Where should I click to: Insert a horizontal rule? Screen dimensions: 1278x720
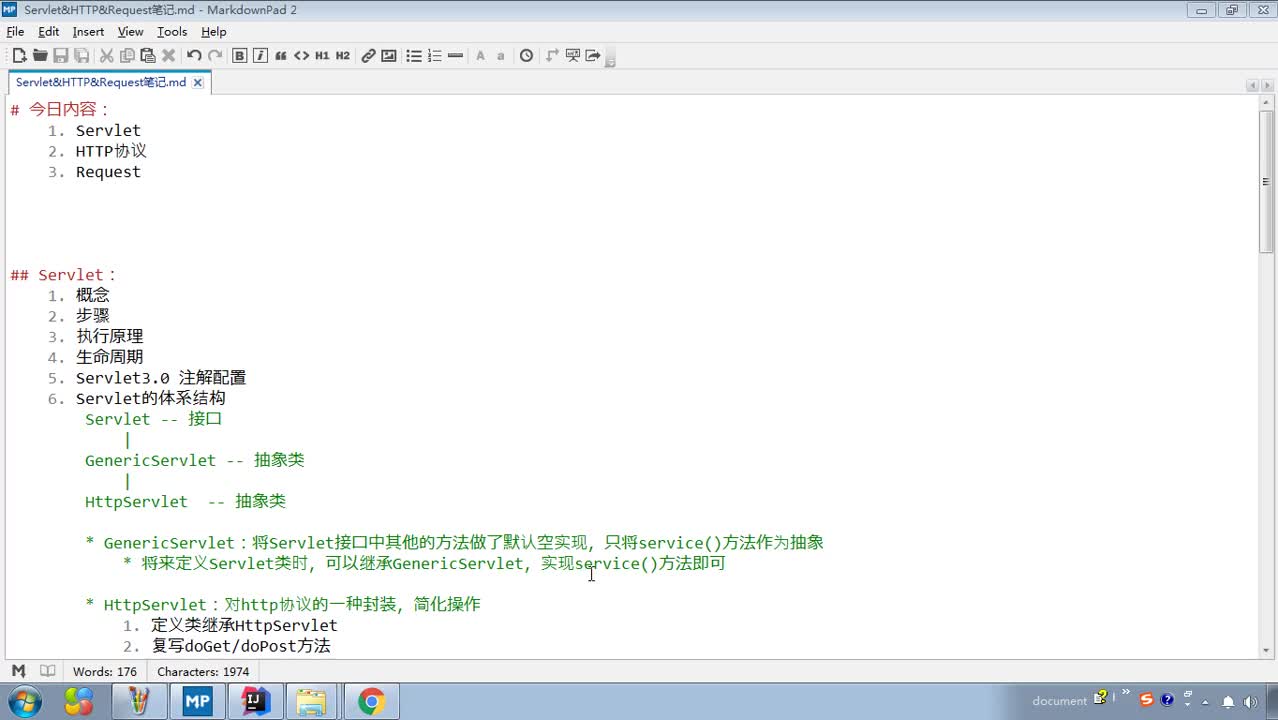coord(456,56)
